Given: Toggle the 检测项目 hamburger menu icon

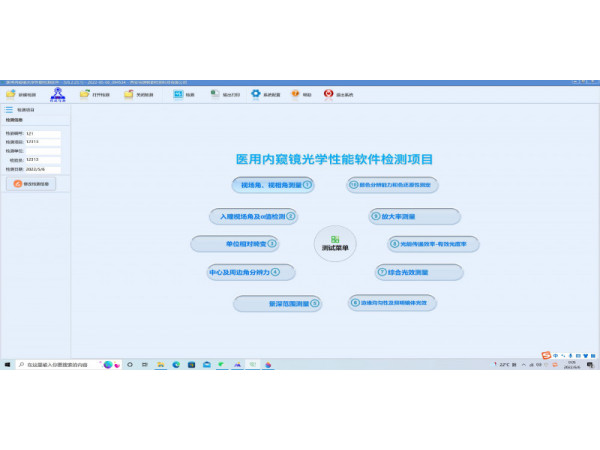Looking at the screenshot, I should pyautogui.click(x=9, y=110).
